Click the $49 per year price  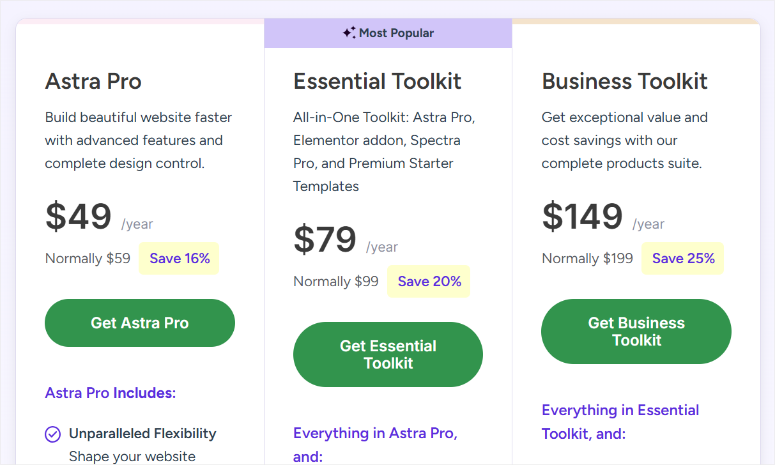pyautogui.click(x=99, y=216)
